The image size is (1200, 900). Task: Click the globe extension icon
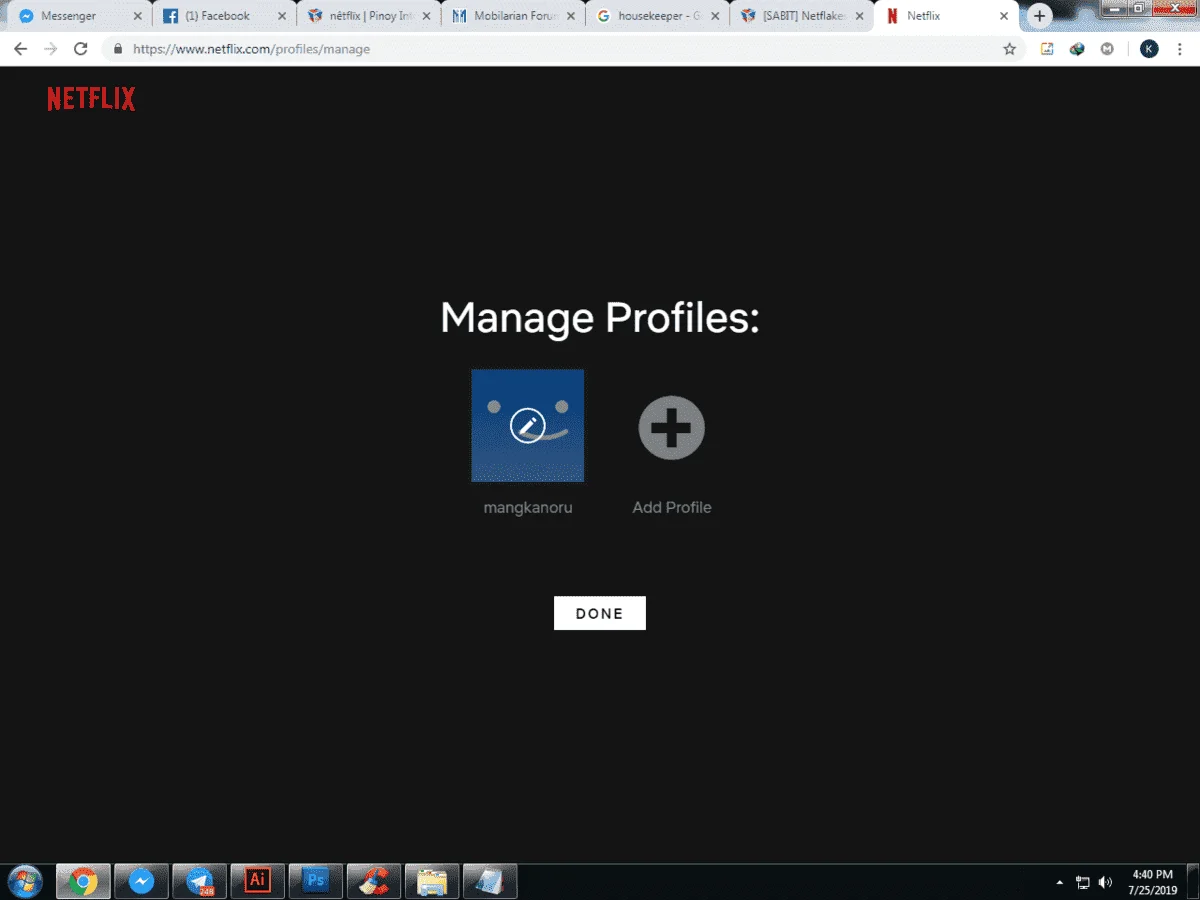pos(1077,49)
